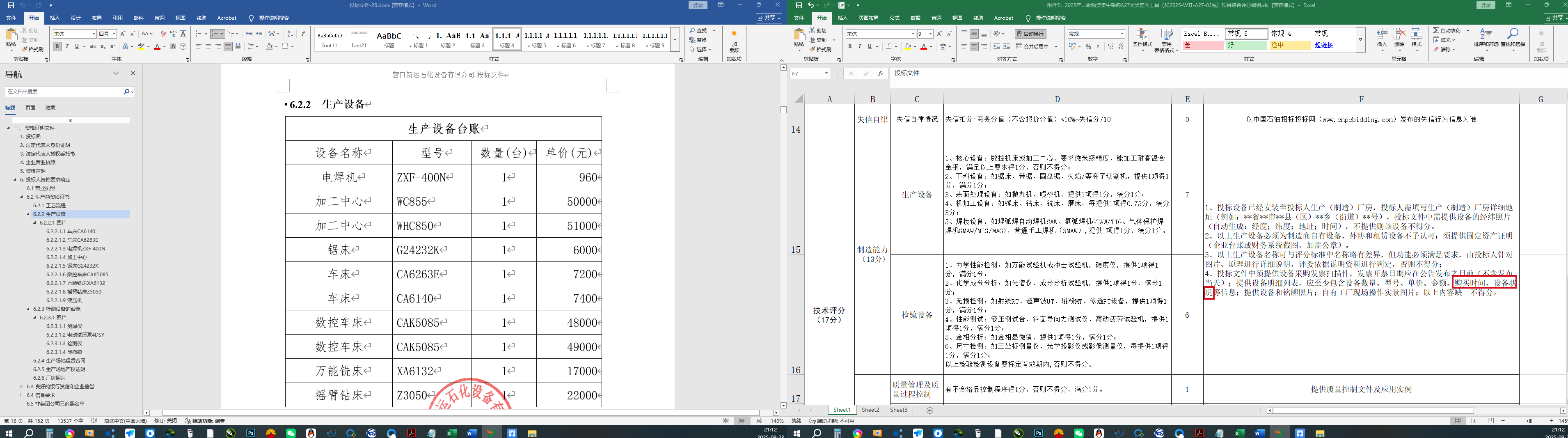1568x438 pixels.
Task: Click Word 登录 sign-in button
Action: click(x=698, y=5)
